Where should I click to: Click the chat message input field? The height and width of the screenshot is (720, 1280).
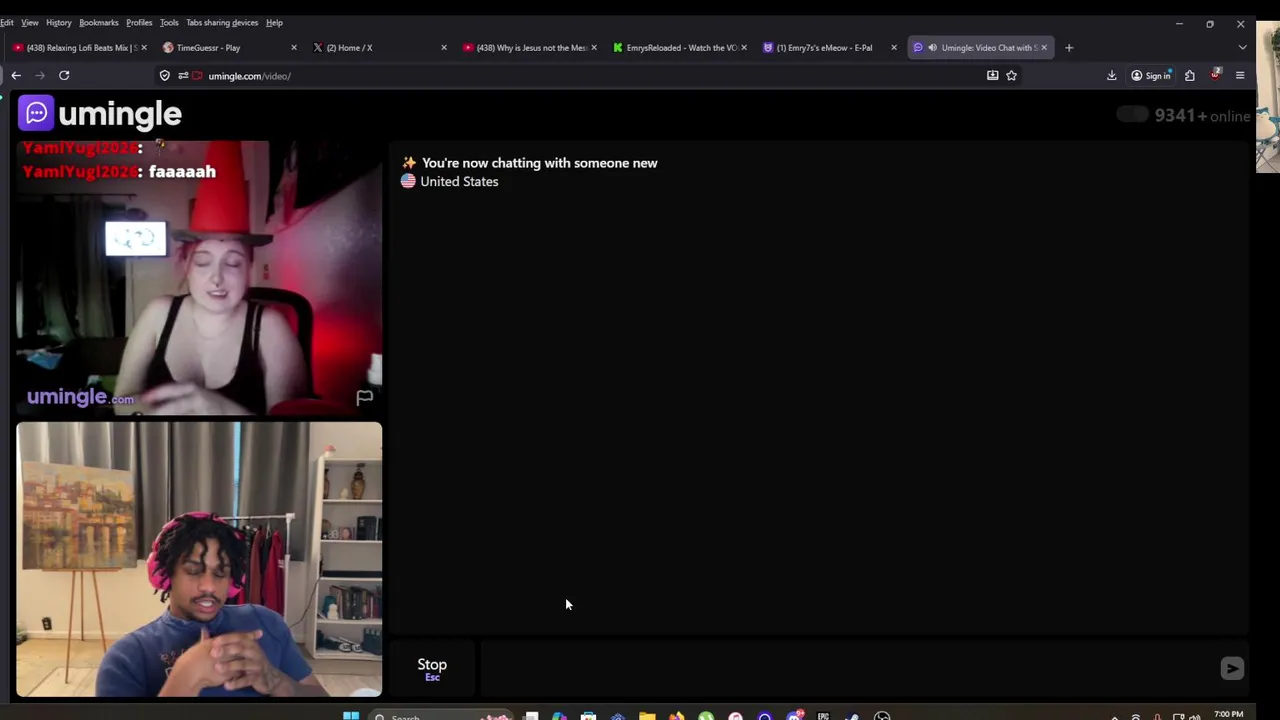[848, 669]
